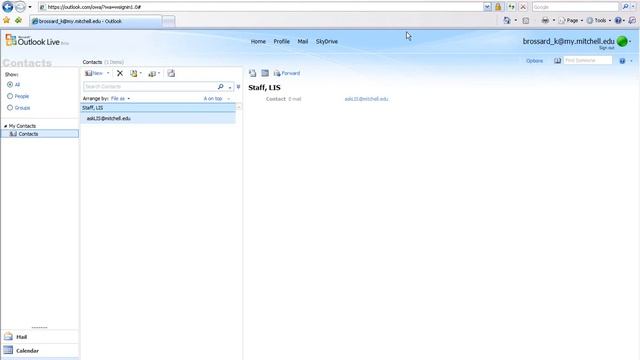Image resolution: width=640 pixels, height=360 pixels.
Task: Open the recent pages dropdown beside navigation arrows
Action: coord(30,7)
